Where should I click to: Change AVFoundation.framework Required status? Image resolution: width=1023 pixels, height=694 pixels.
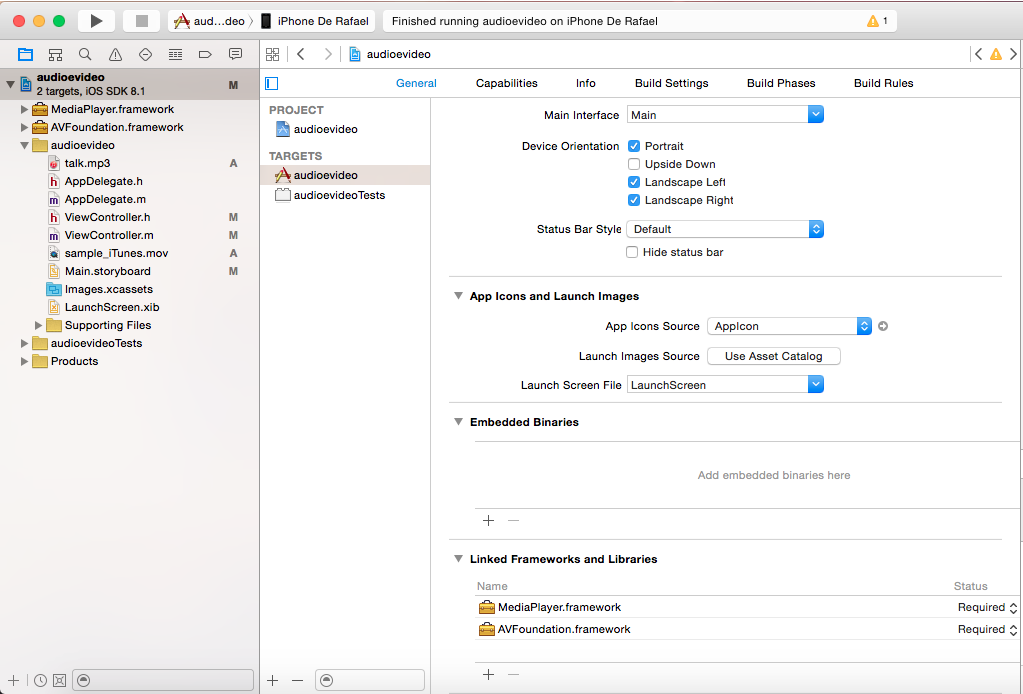tap(987, 629)
